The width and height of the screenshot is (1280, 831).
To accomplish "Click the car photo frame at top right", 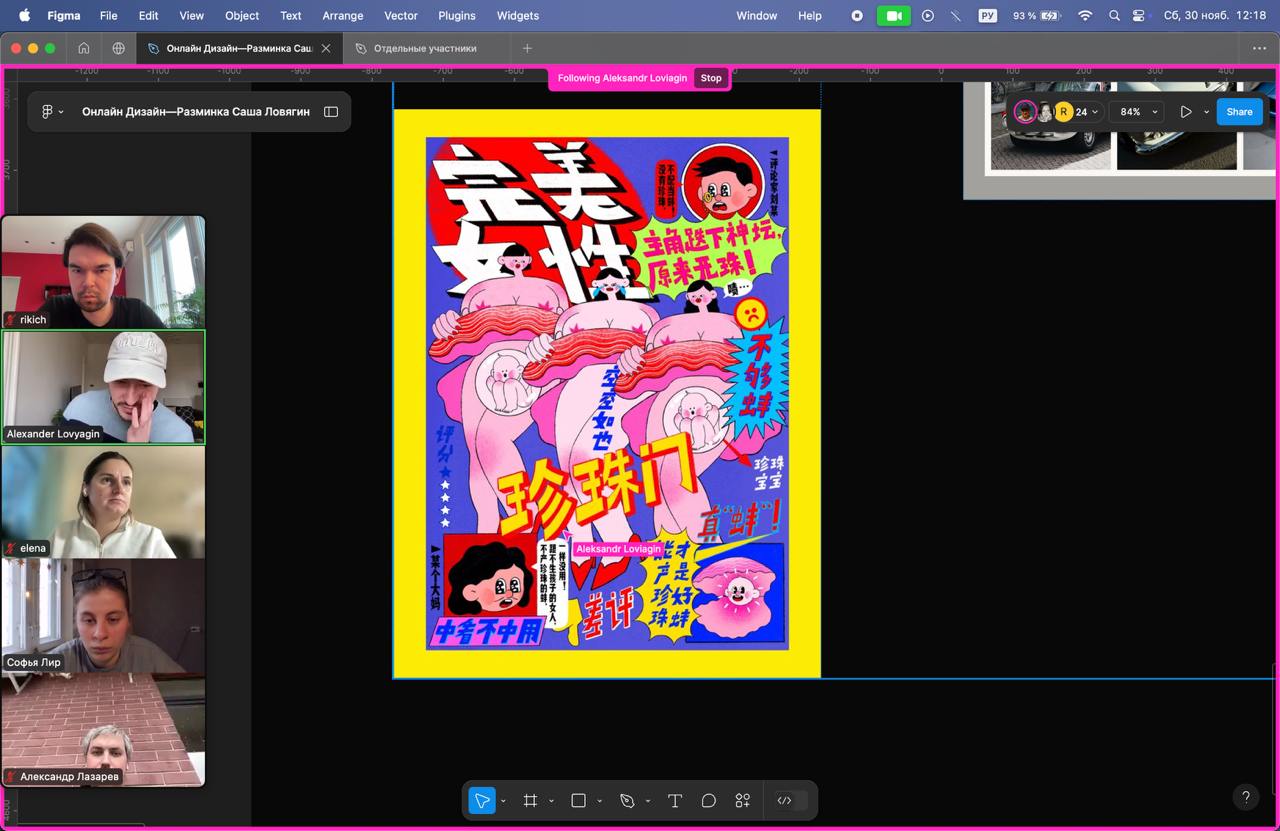I will tap(1120, 140).
